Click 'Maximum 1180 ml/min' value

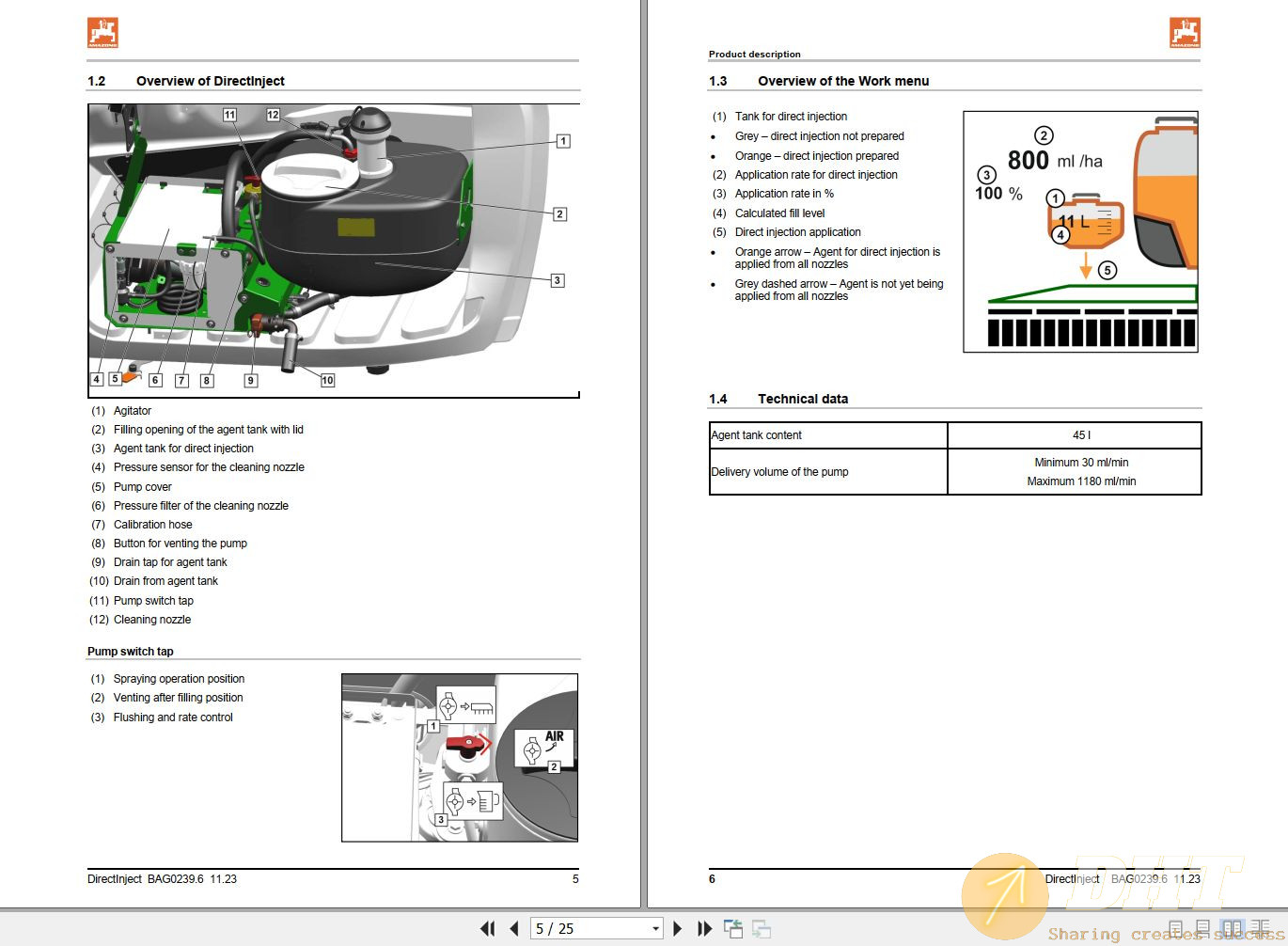click(1081, 481)
